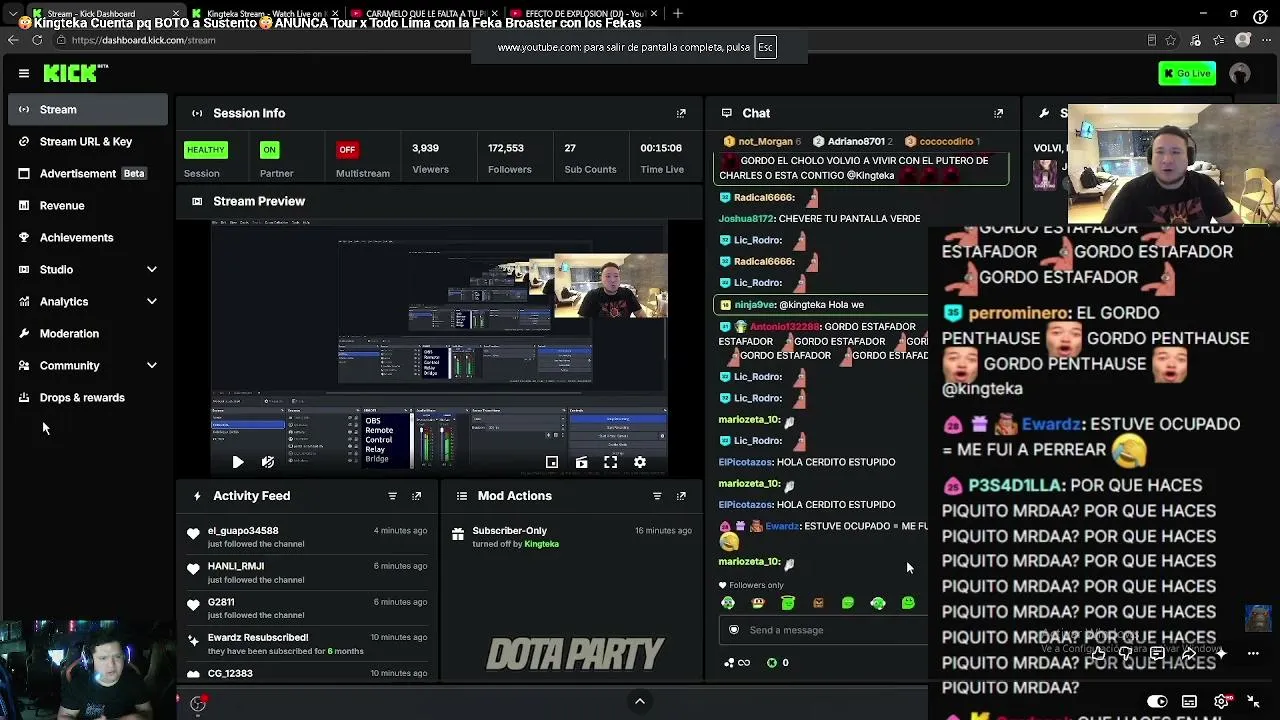Click the HEALTHY session status badge

pyautogui.click(x=205, y=150)
